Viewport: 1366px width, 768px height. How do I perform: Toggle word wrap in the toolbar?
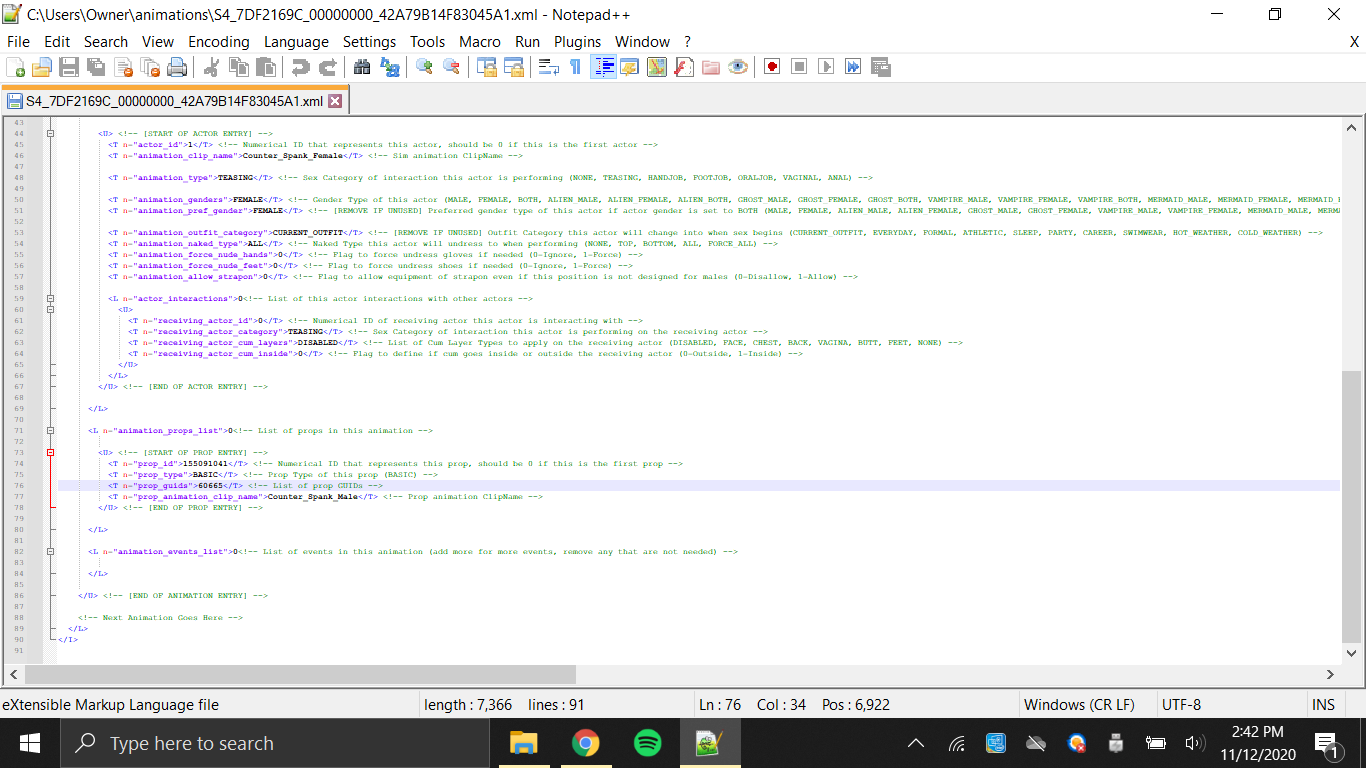548,67
